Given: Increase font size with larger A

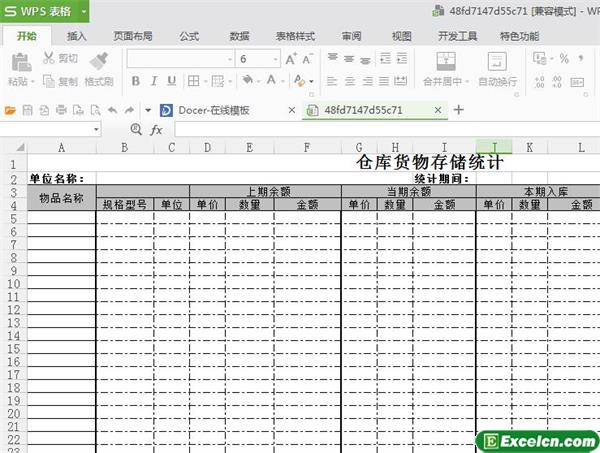Looking at the screenshot, I should click(x=291, y=59).
